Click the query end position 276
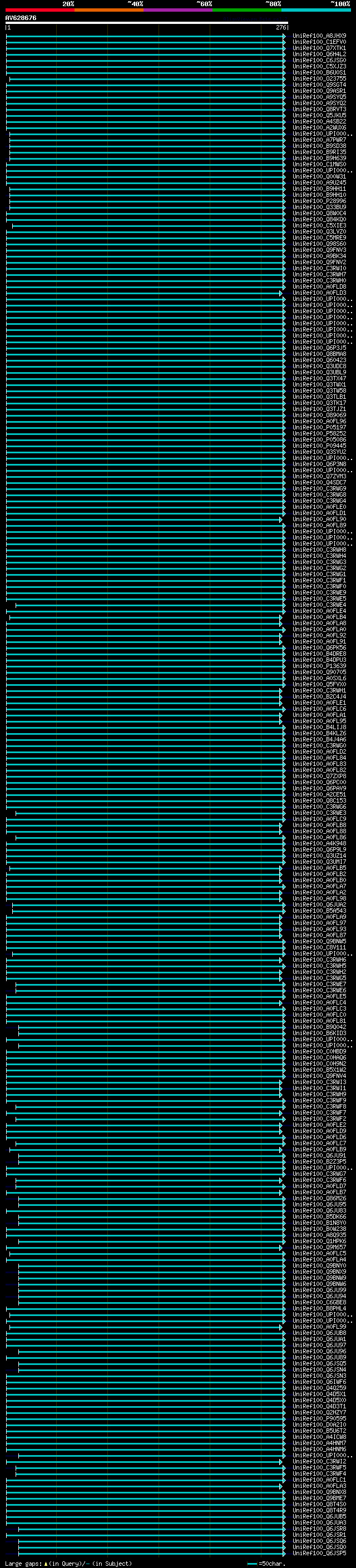This screenshot has width=356, height=1568. tap(281, 27)
